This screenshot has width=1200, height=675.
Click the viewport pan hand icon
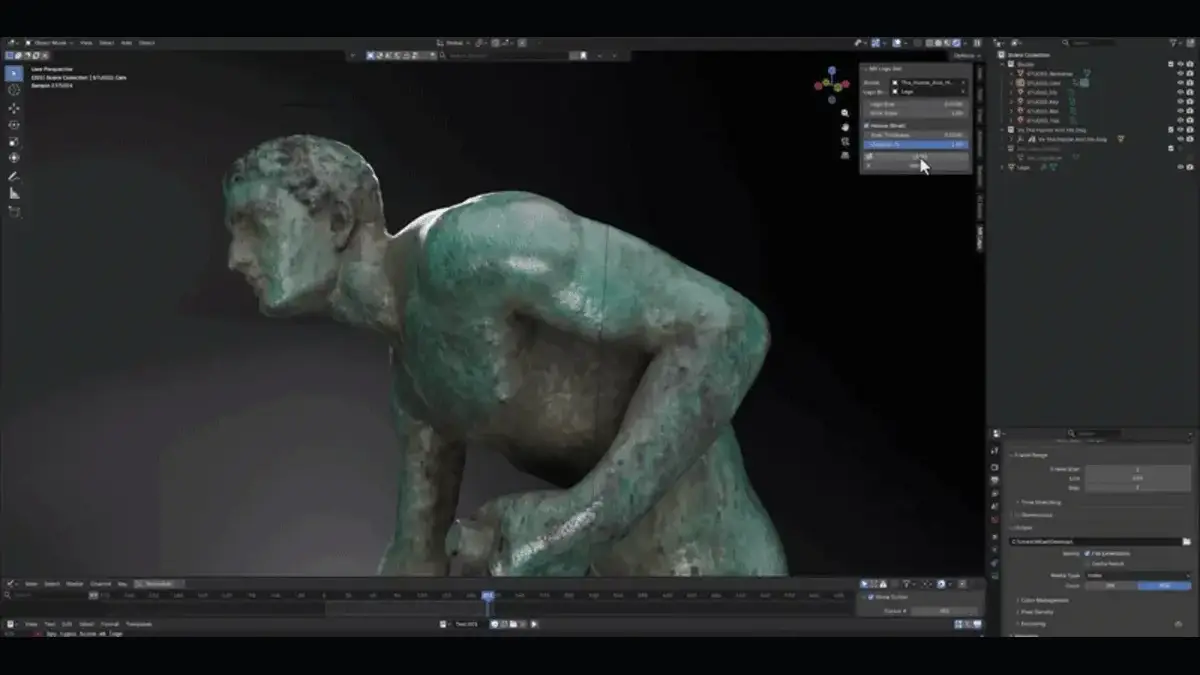pos(845,127)
